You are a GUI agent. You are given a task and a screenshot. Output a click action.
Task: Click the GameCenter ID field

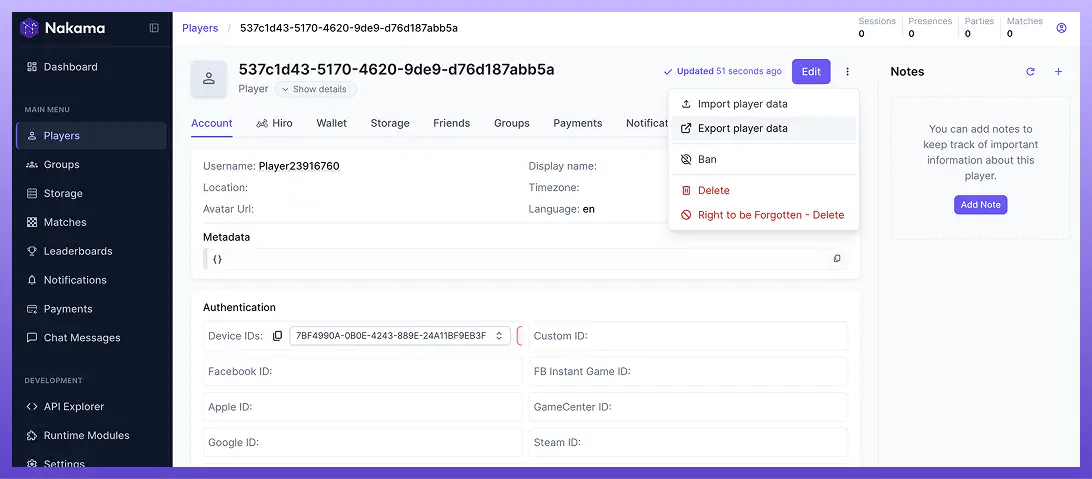coord(688,407)
